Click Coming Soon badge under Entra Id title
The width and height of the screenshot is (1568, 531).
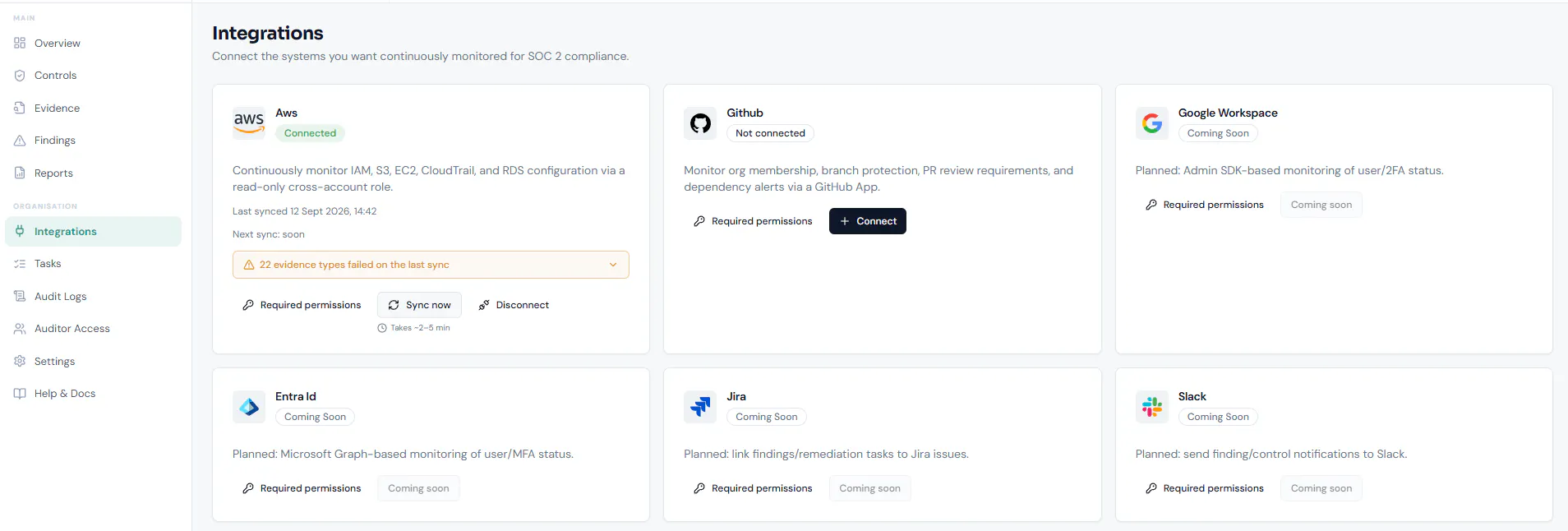pos(315,417)
